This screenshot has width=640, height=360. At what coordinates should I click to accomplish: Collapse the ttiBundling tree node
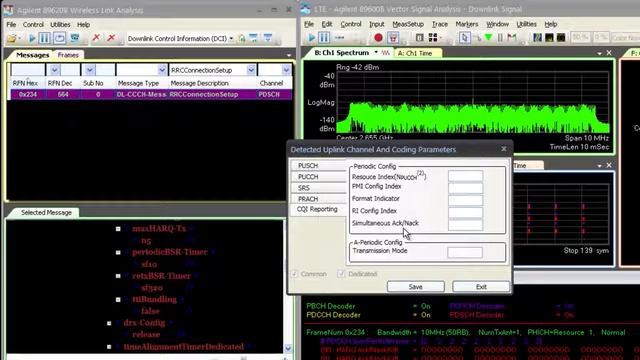click(x=118, y=300)
